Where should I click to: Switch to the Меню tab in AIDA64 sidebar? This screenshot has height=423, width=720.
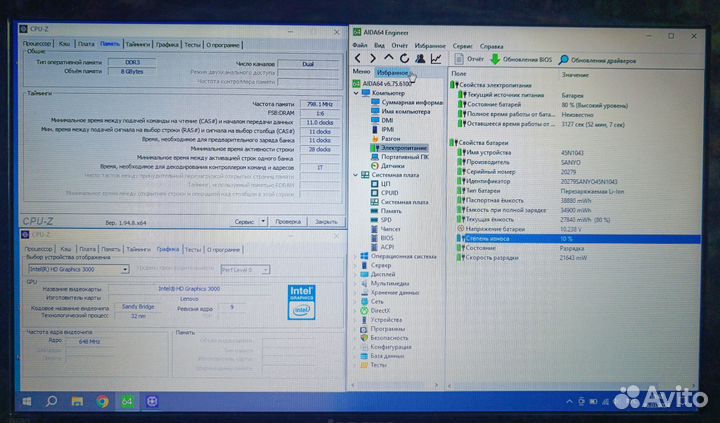point(361,71)
